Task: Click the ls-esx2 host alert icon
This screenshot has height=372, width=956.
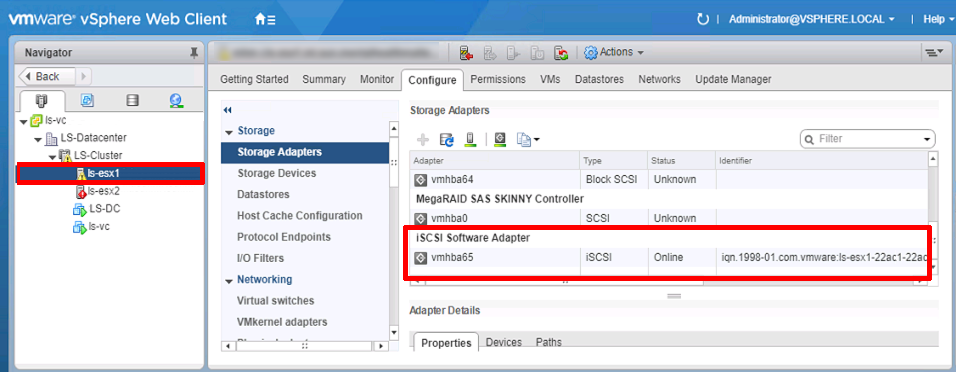Action: click(81, 192)
